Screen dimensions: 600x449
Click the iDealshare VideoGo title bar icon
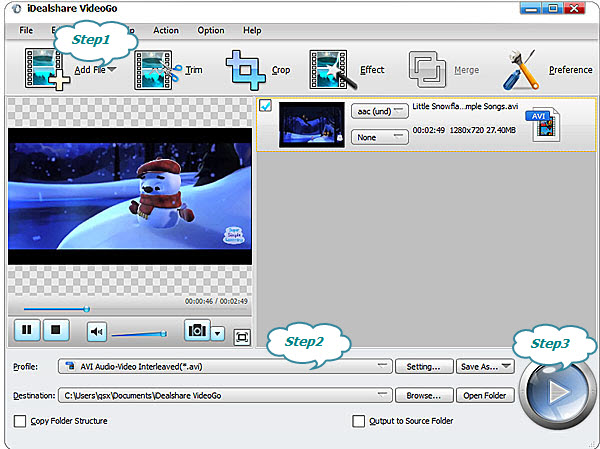[x=16, y=8]
